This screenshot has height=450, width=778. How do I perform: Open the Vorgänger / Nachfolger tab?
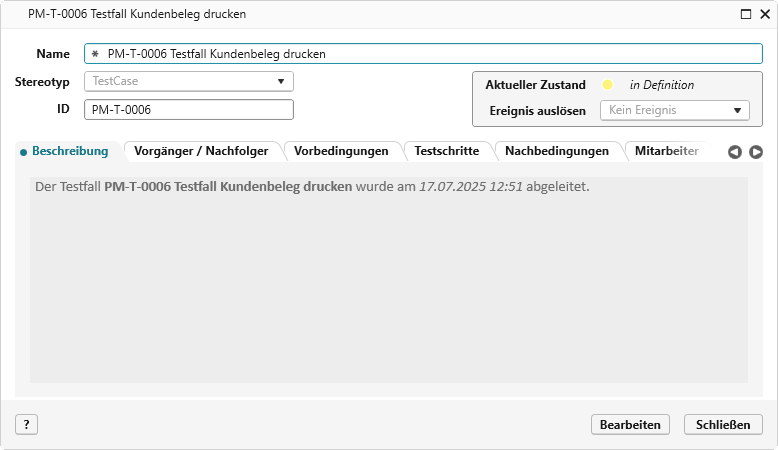pyautogui.click(x=201, y=151)
